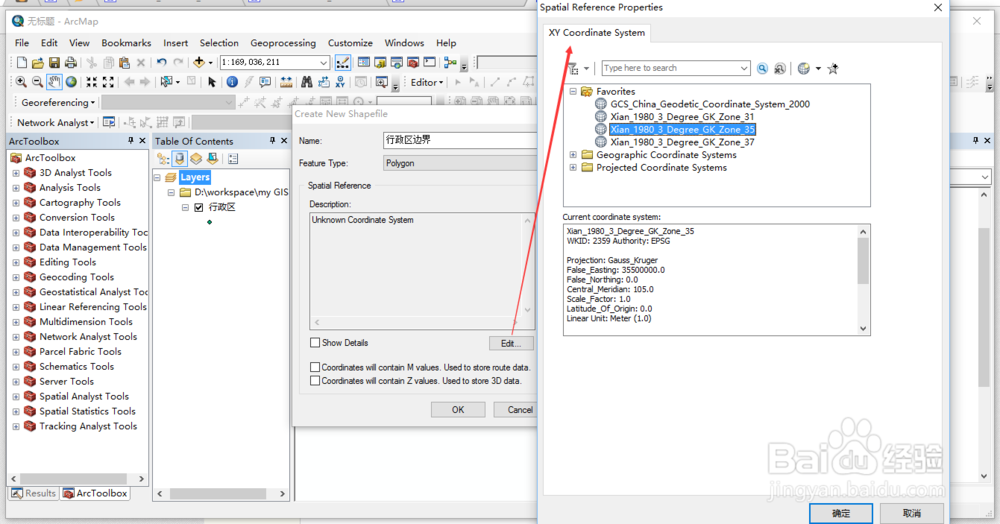Click the Edit... button for spatial reference
Screen dimensions: 1000x524
point(511,343)
